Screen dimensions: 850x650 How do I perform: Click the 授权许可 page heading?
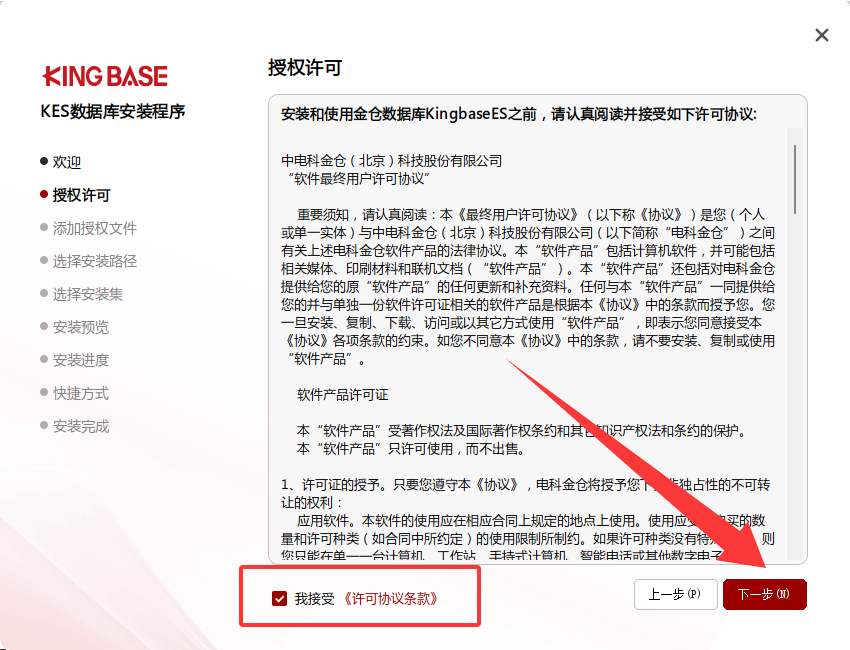[305, 68]
